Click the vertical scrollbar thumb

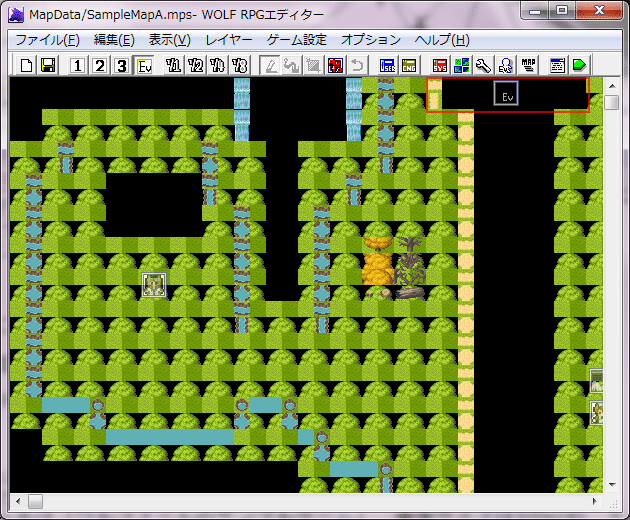(x=612, y=102)
